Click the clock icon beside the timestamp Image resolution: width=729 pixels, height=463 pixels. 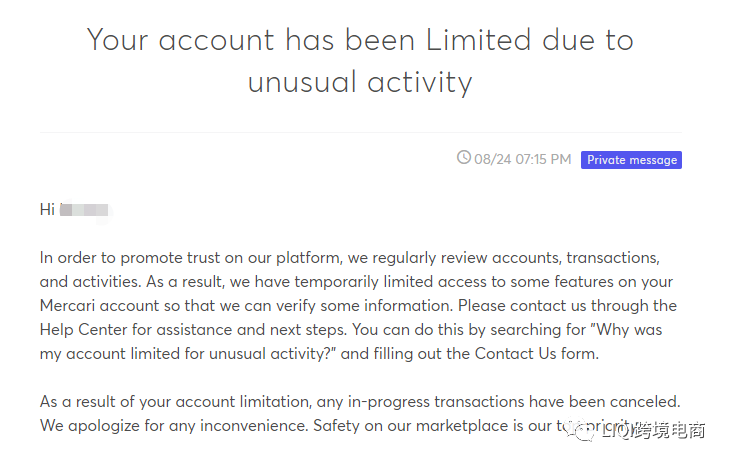click(463, 158)
